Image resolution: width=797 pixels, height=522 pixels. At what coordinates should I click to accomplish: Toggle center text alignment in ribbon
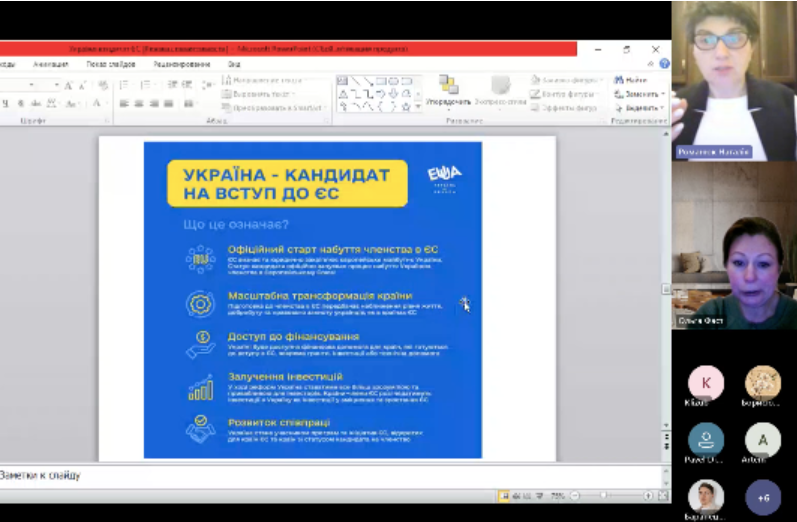coord(140,103)
